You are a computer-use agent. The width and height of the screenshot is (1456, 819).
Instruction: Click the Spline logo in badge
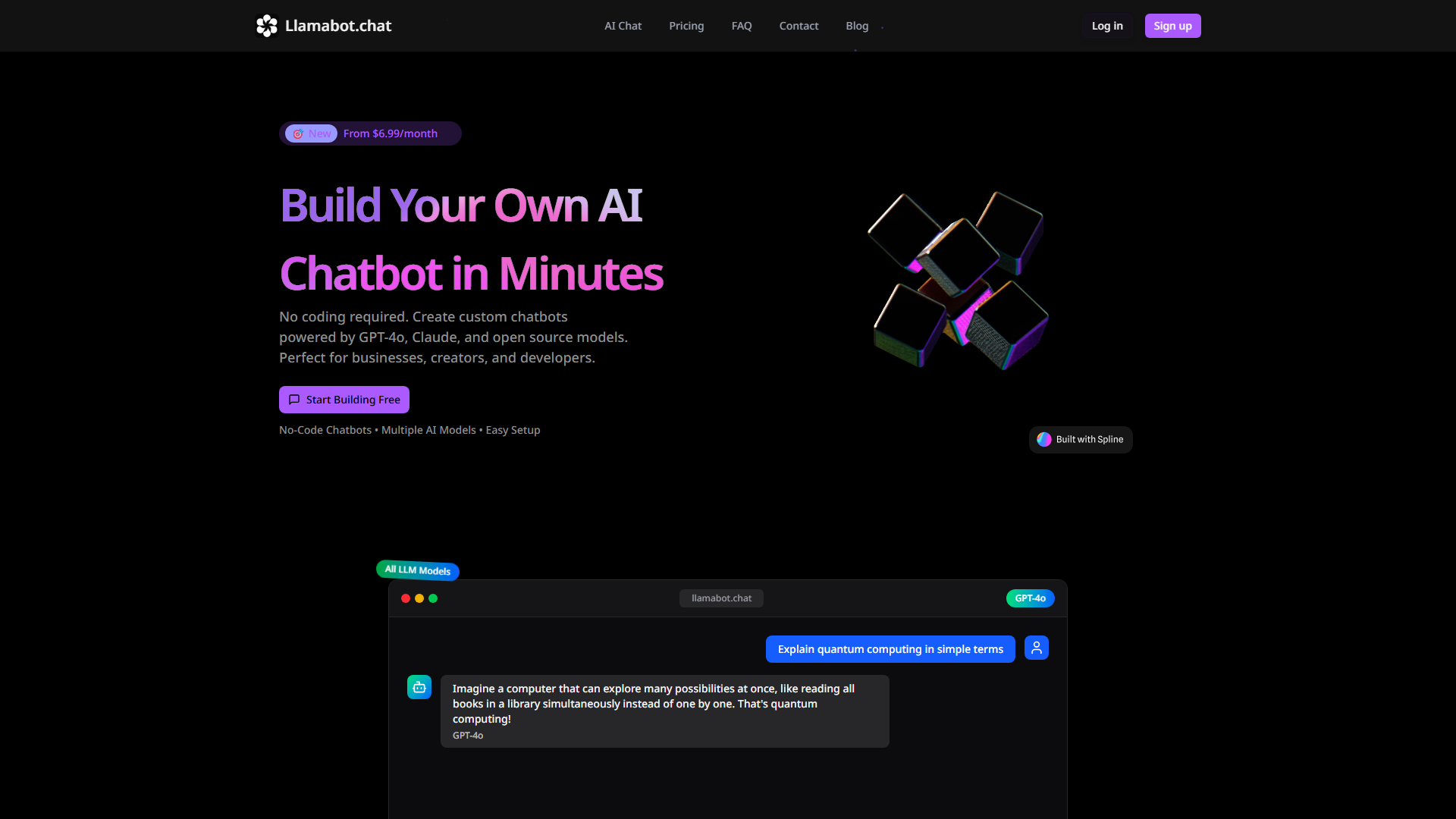1044,439
